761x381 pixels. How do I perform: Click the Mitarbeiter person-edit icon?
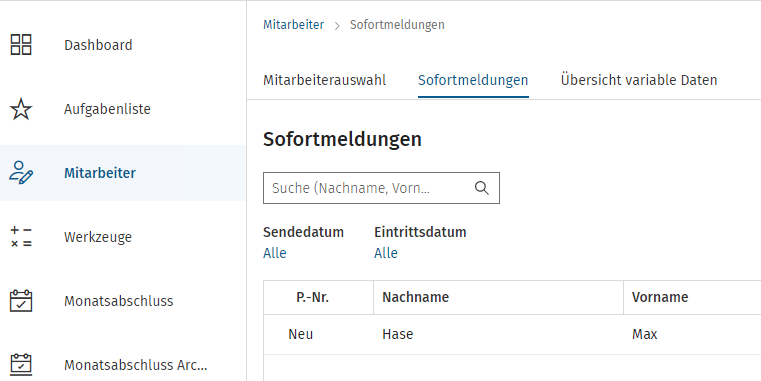click(x=21, y=173)
